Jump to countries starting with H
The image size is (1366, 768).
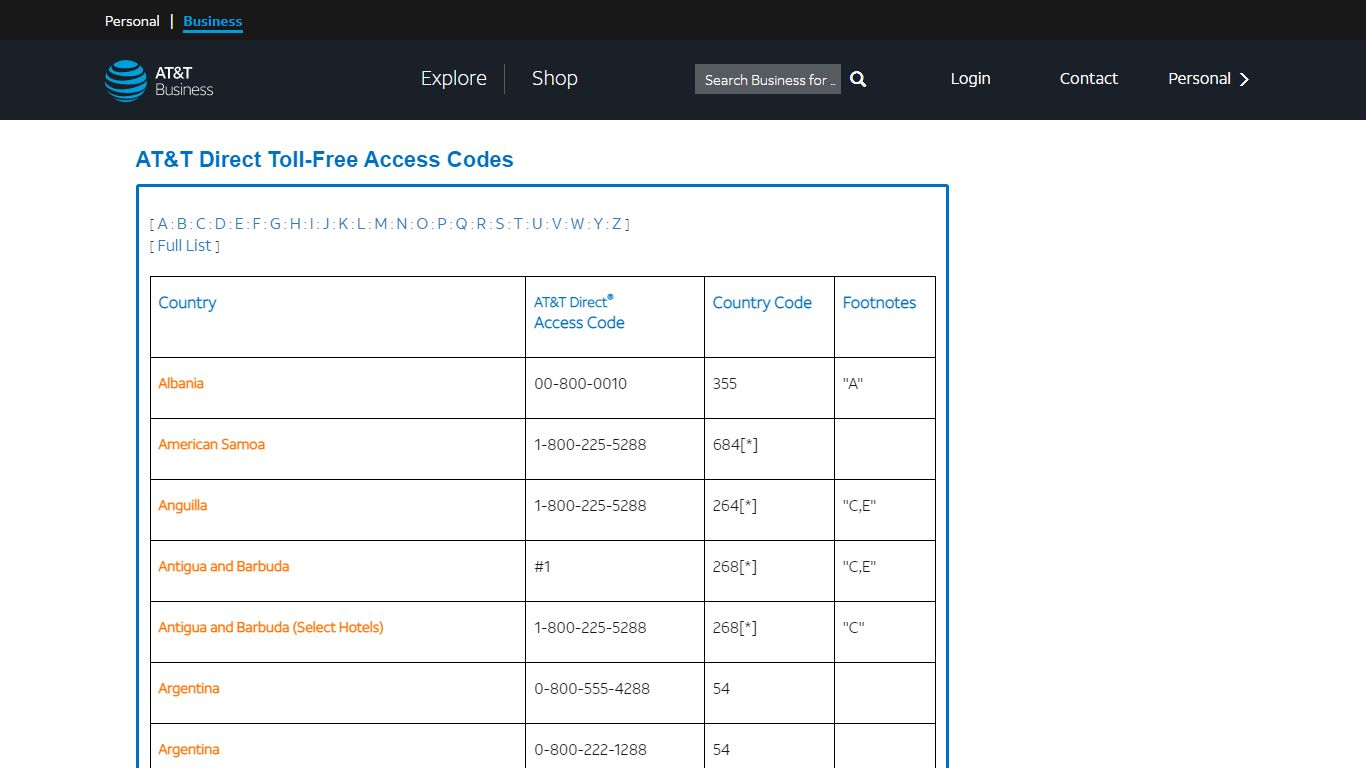295,224
